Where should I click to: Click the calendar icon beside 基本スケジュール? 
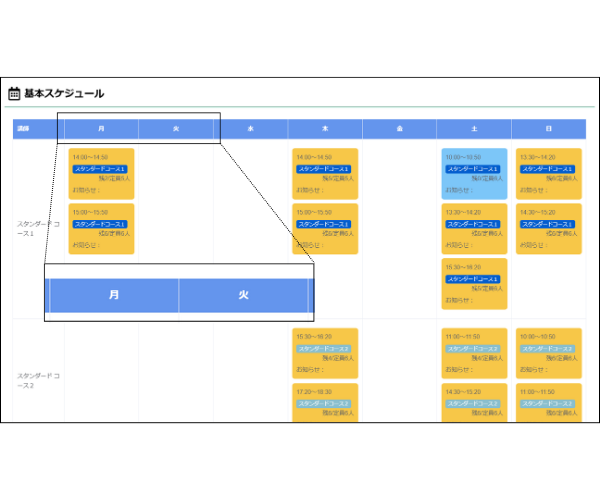(14, 94)
